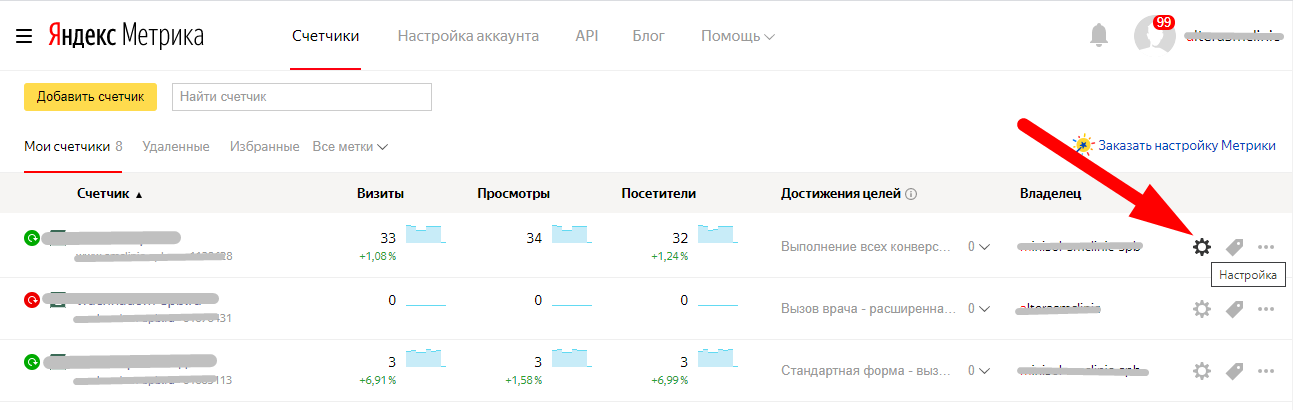This screenshot has width=1293, height=410.
Task: Click the tag icon in second row
Action: tap(1235, 309)
